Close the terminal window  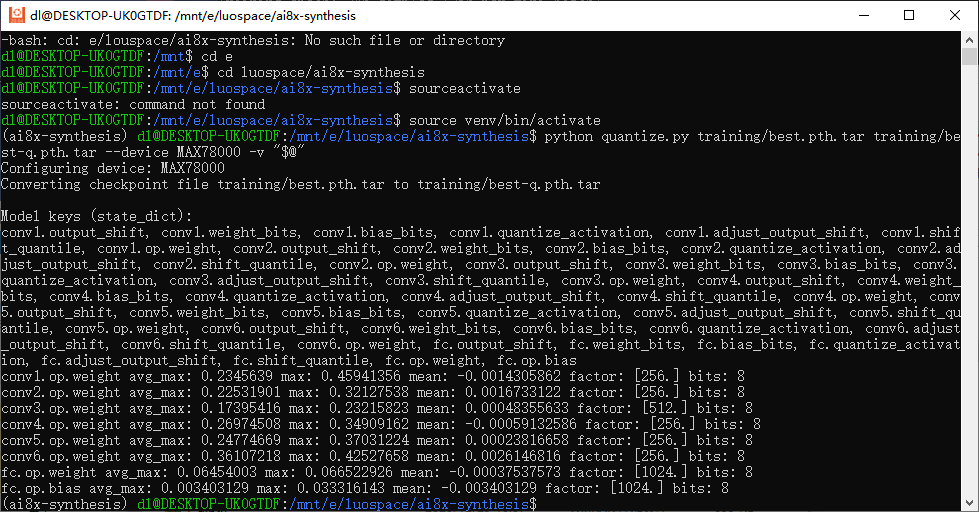coord(955,16)
